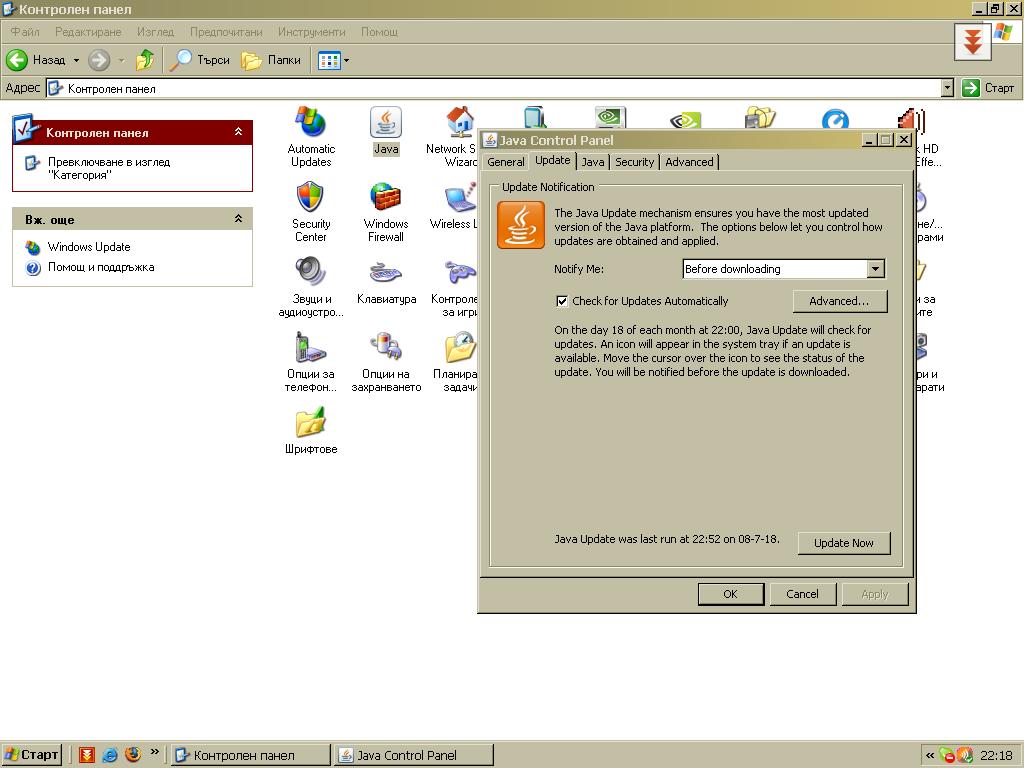Open the Notify Me dropdown
This screenshot has height=768, width=1024.
pyautogui.click(x=875, y=268)
